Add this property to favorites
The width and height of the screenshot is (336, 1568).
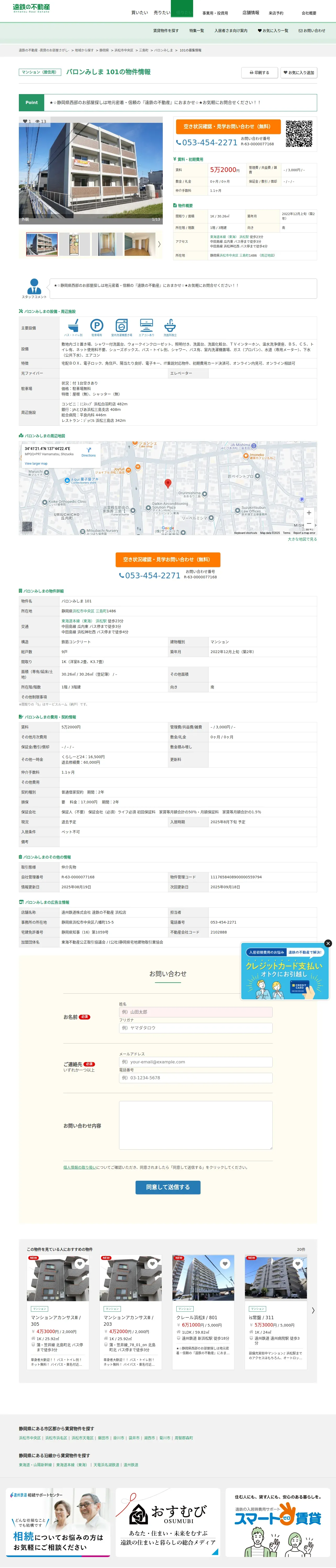click(299, 72)
